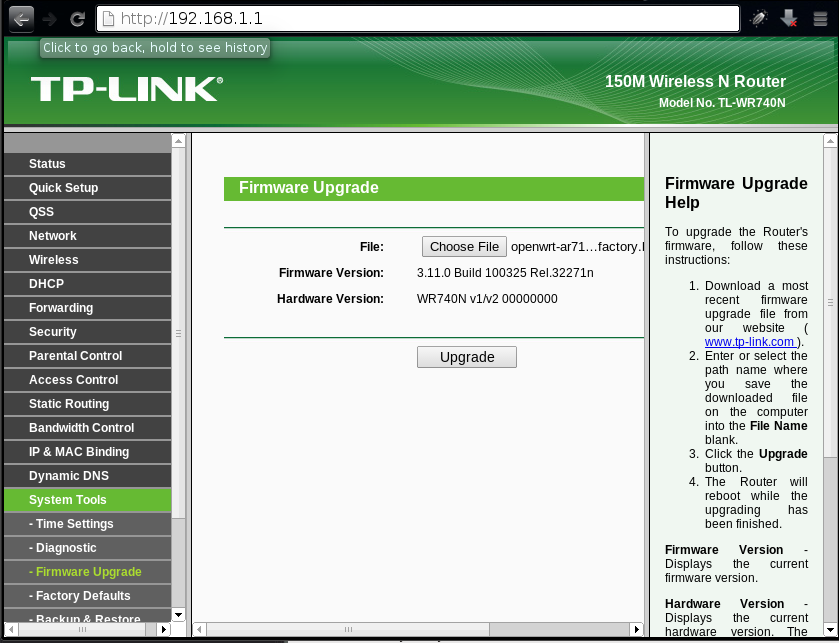Screen dimensions: 839x643
Task: Open the QSS menu item
Action: 87,212
